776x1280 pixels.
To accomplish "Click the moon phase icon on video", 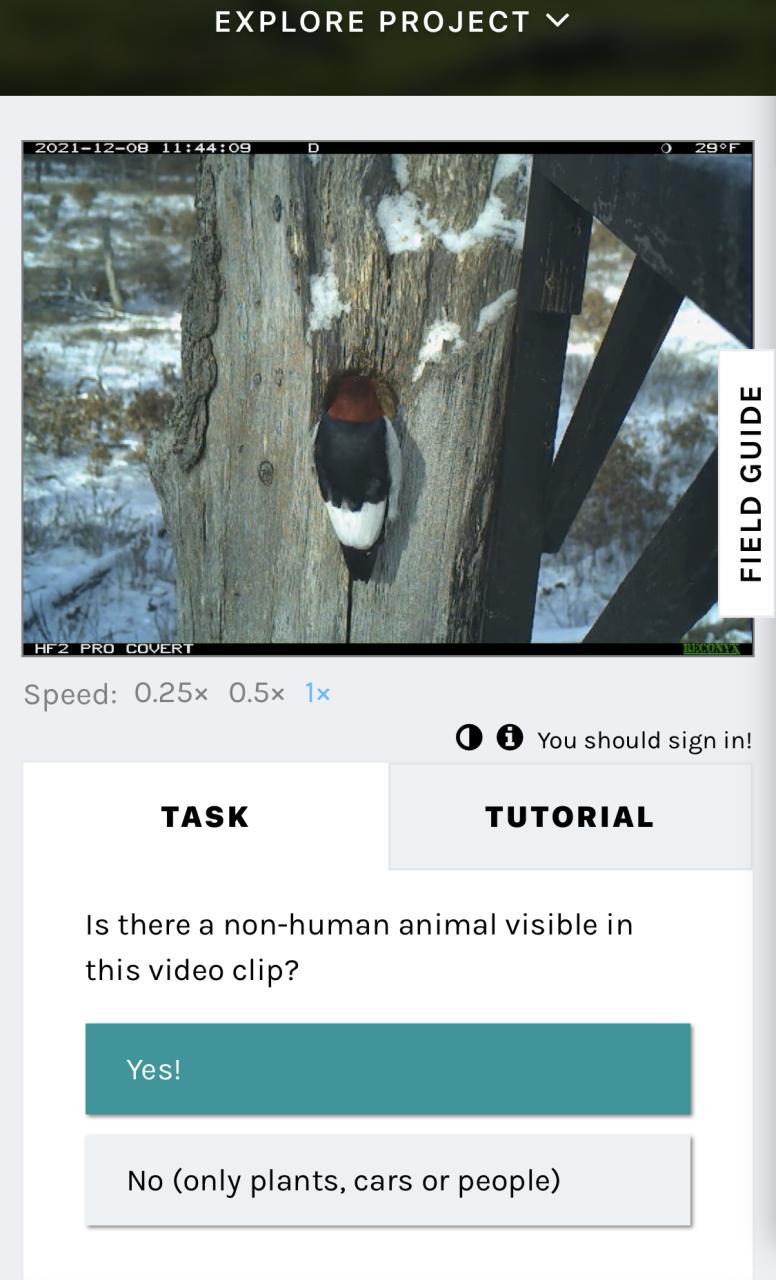I will 666,148.
